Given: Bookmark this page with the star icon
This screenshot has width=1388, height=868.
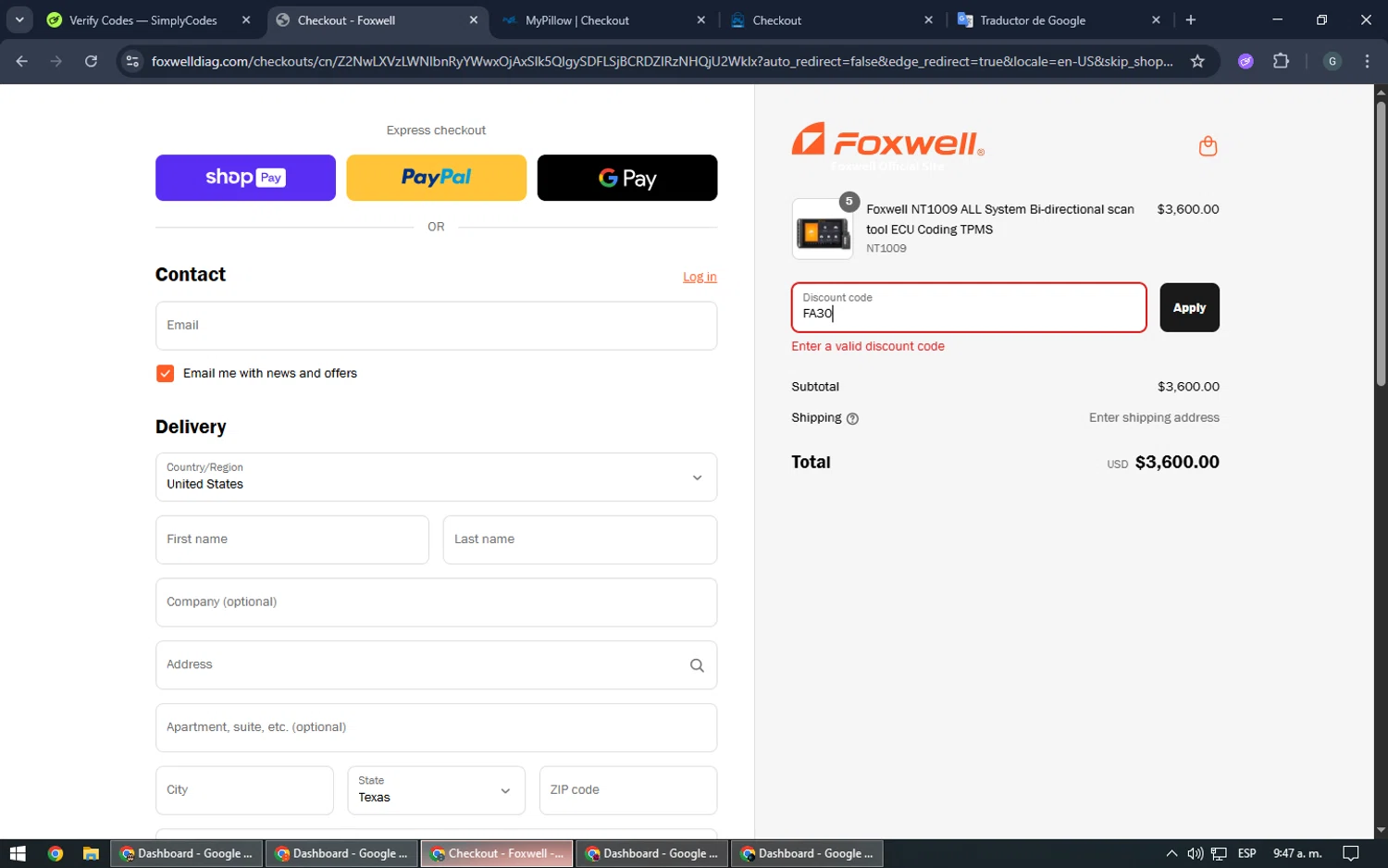Looking at the screenshot, I should [1197, 61].
